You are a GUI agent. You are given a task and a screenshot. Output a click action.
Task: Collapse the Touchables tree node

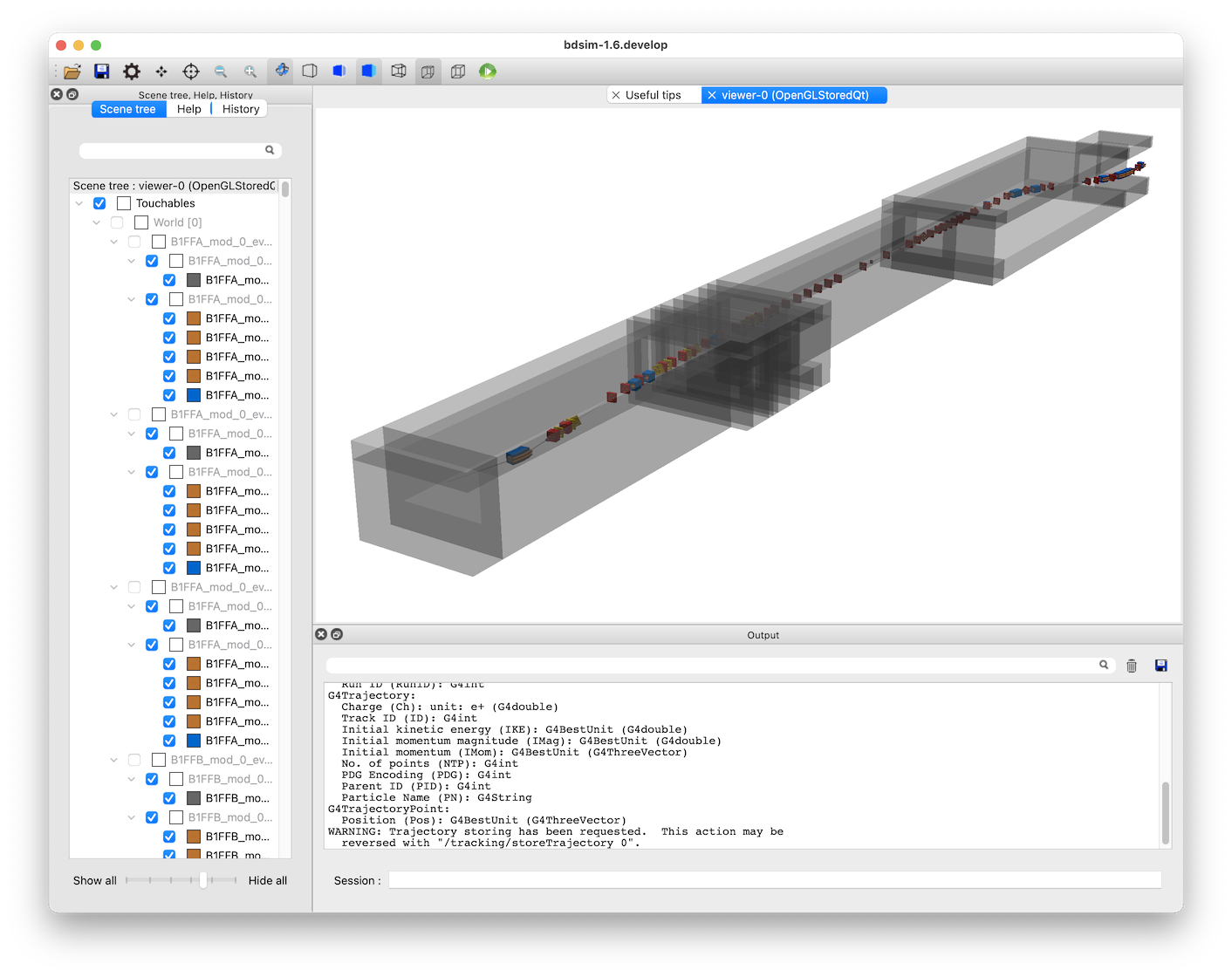coord(79,203)
